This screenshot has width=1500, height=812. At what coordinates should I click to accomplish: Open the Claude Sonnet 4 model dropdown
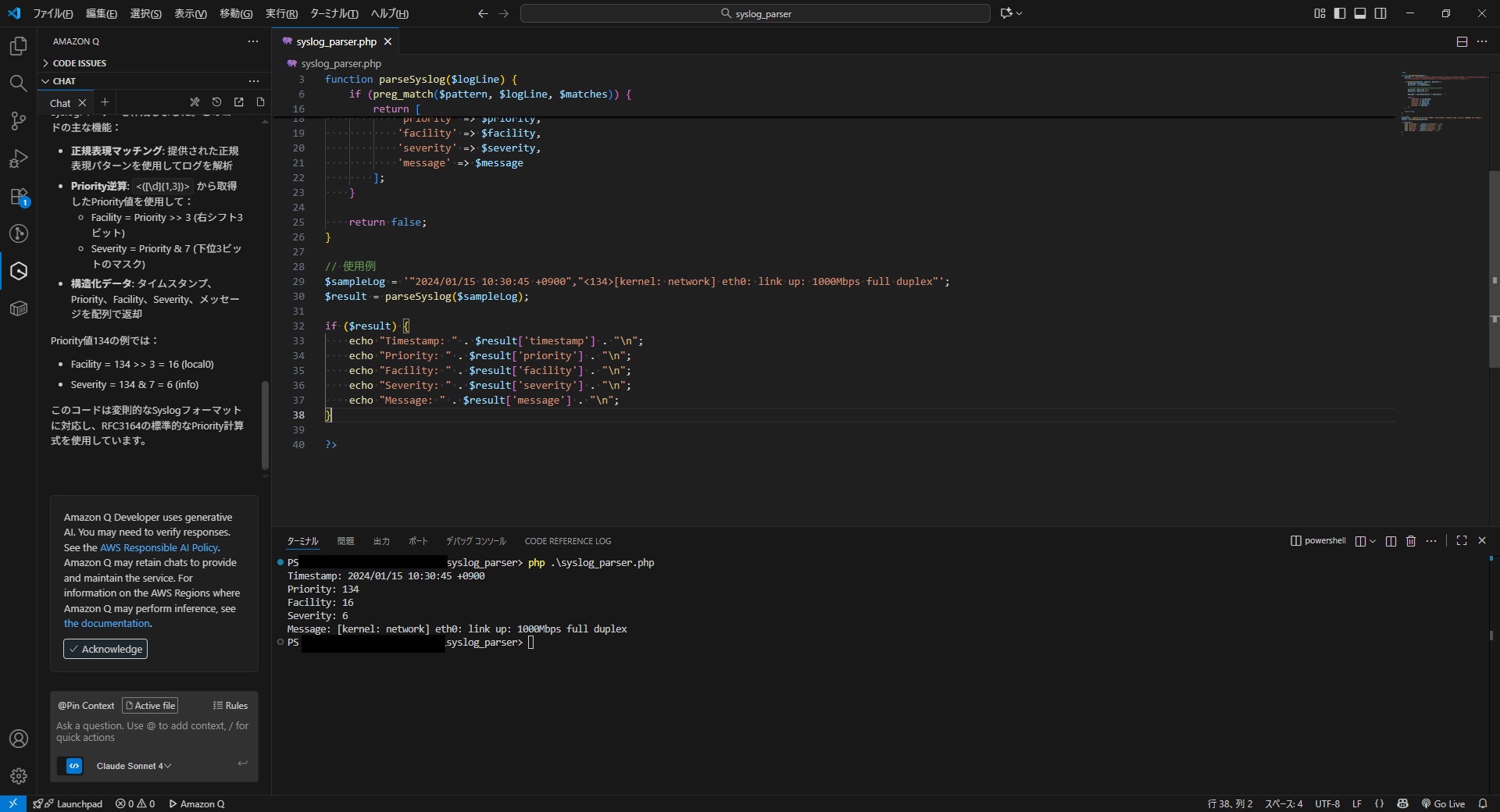134,766
